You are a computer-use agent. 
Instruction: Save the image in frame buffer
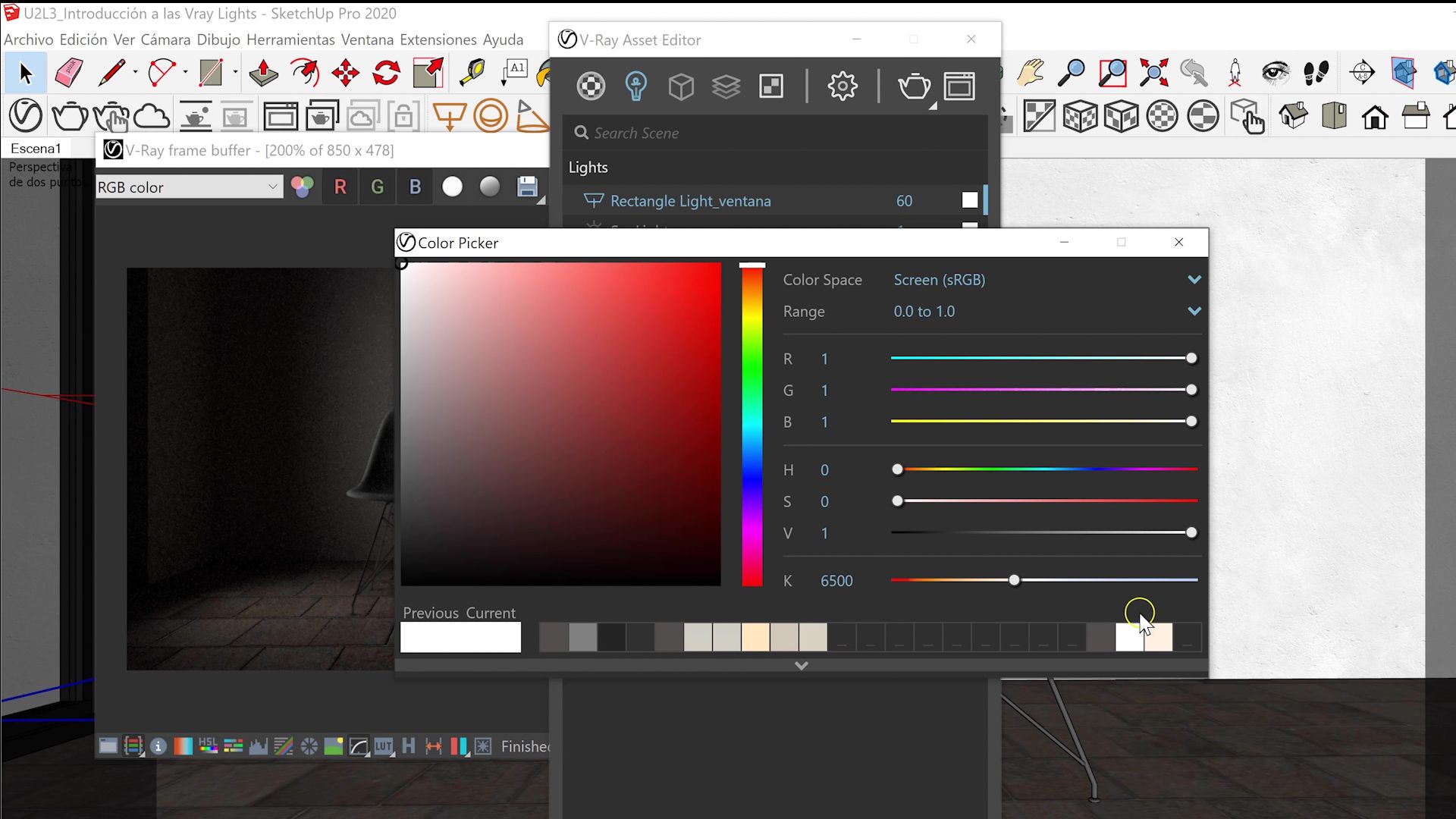coord(527,187)
